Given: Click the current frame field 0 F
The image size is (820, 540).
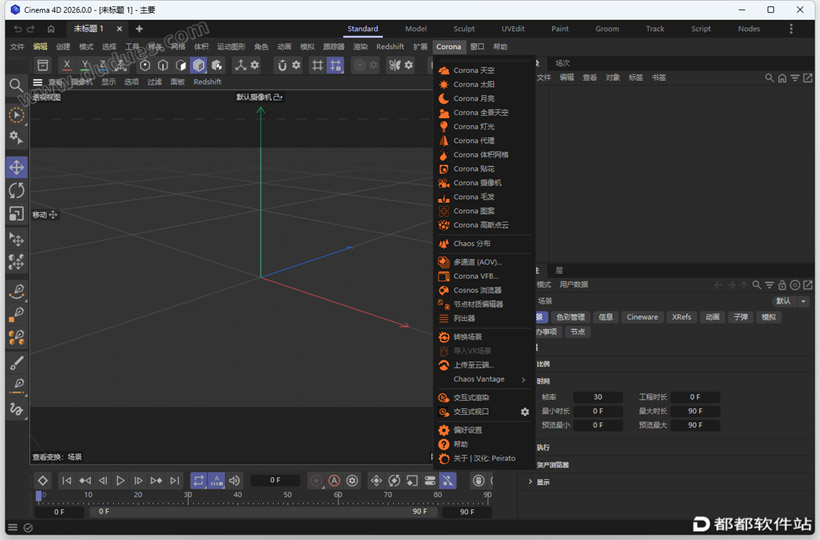Looking at the screenshot, I should click(275, 480).
